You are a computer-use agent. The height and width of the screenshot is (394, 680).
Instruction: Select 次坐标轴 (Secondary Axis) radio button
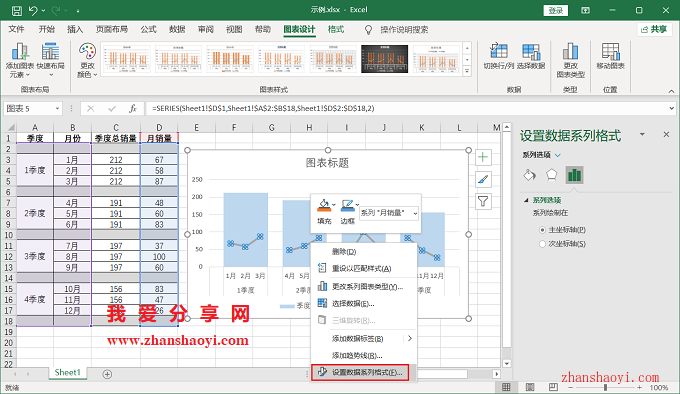(x=542, y=244)
